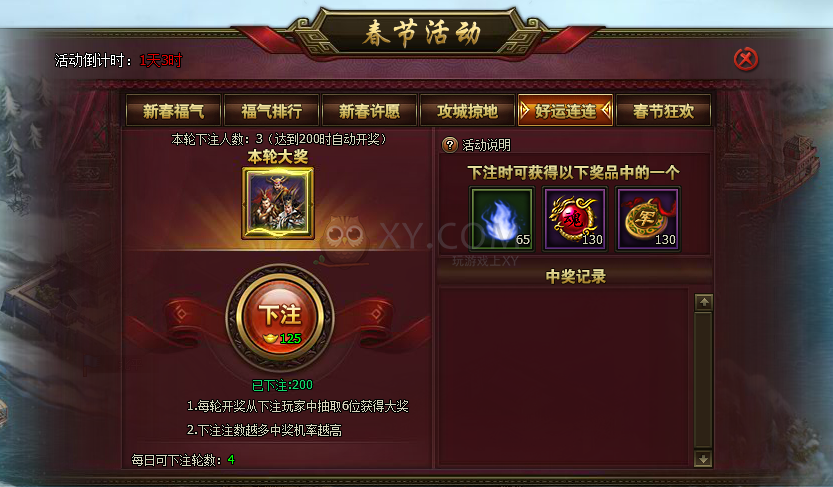Close the 春节活动 event window
This screenshot has width=833, height=487.
746,59
